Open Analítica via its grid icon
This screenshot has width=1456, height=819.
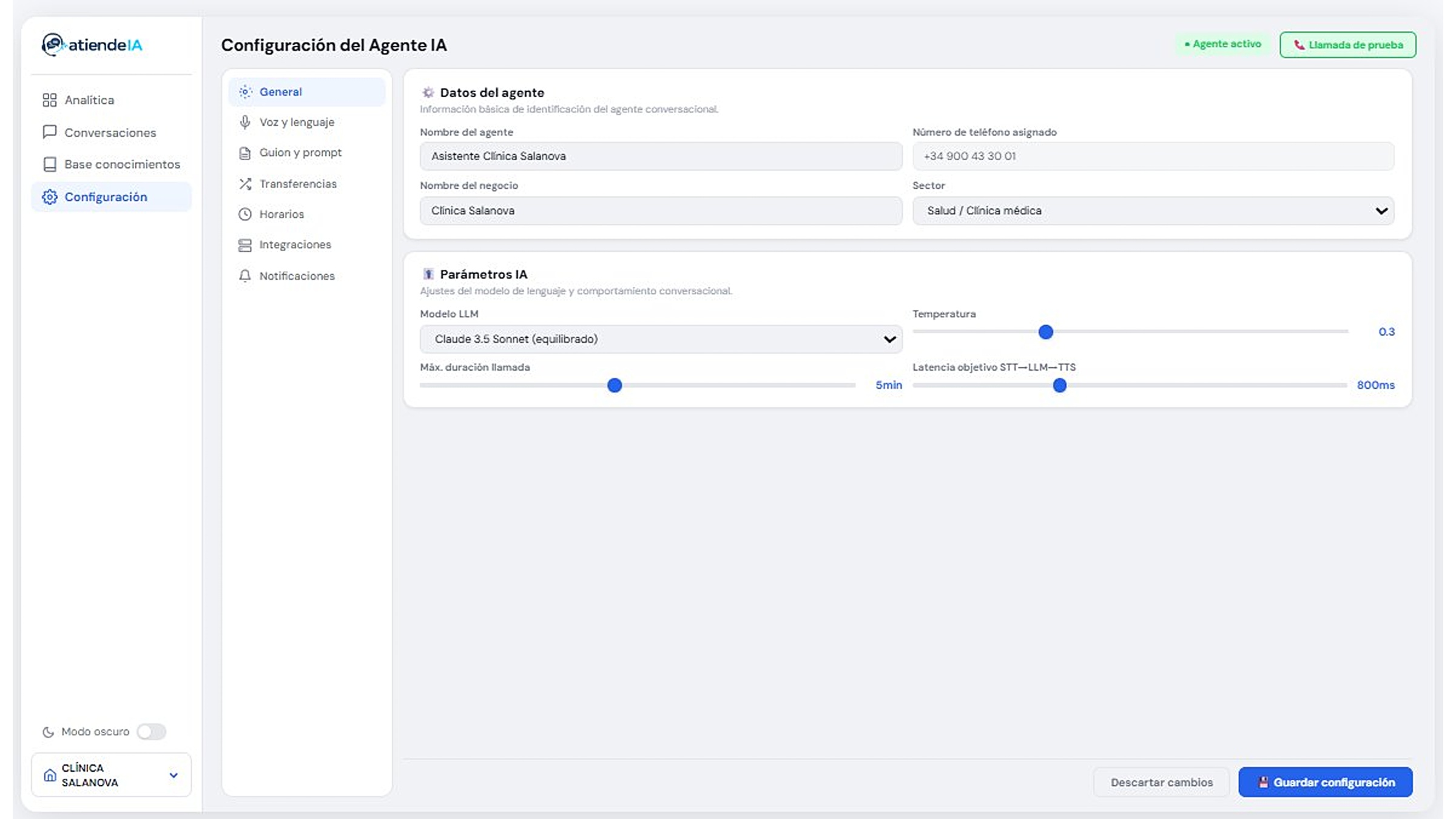click(50, 100)
